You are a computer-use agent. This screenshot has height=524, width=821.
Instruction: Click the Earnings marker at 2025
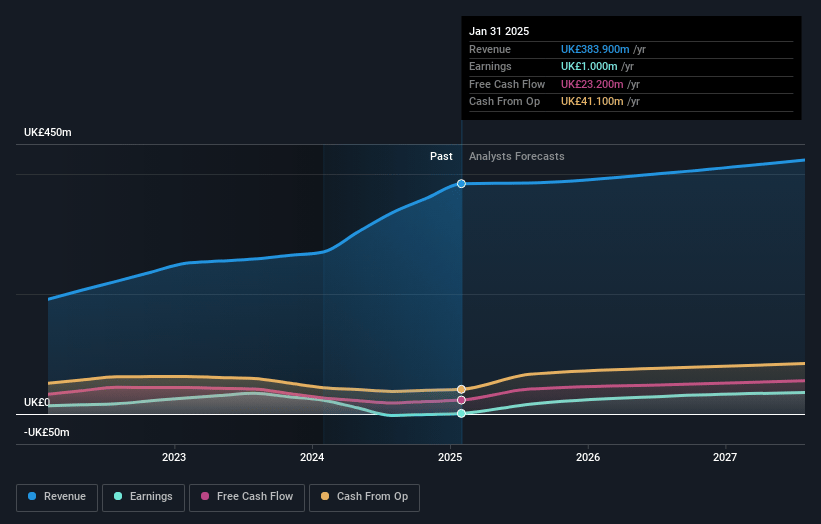pyautogui.click(x=461, y=414)
